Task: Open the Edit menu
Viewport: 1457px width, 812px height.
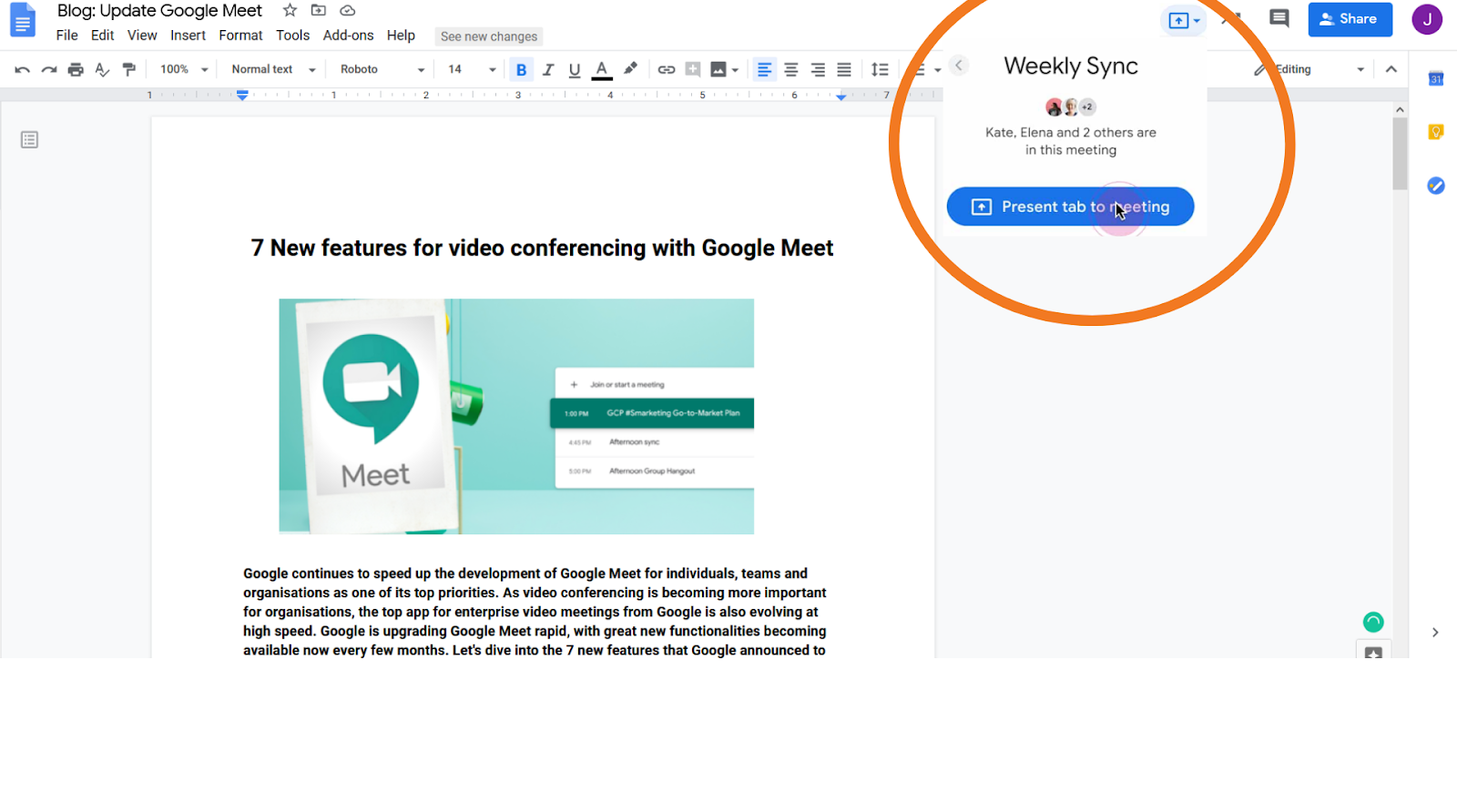Action: pyautogui.click(x=102, y=36)
